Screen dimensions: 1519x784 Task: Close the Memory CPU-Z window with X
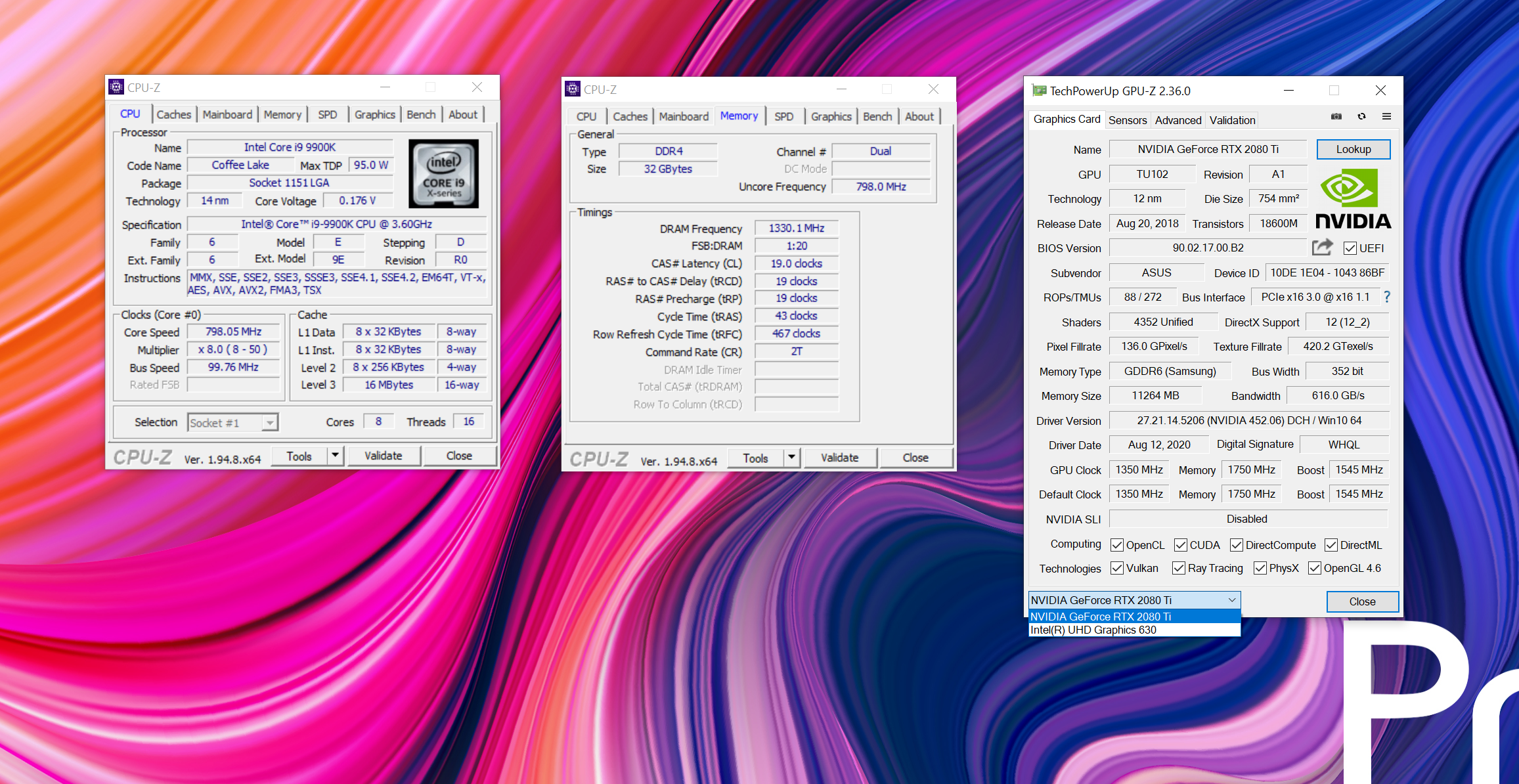(933, 89)
